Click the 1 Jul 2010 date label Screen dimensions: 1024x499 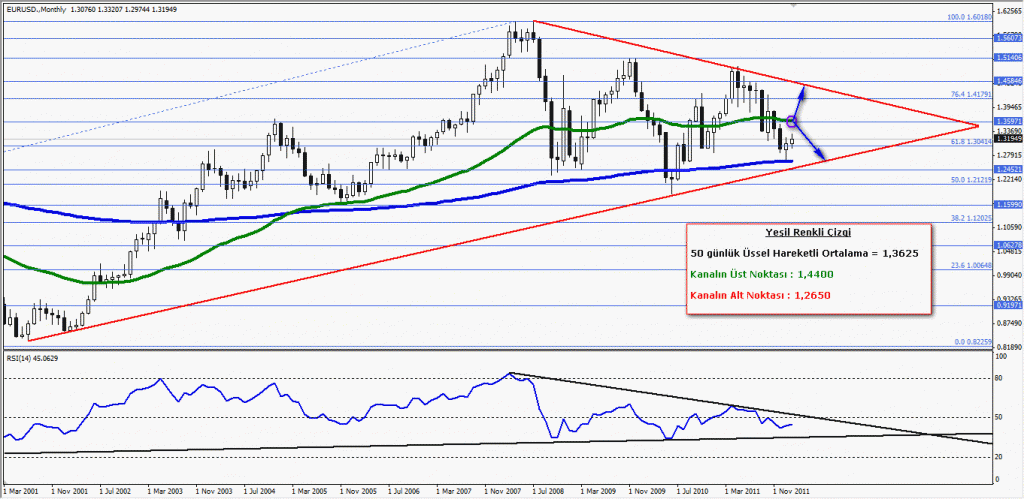(694, 489)
